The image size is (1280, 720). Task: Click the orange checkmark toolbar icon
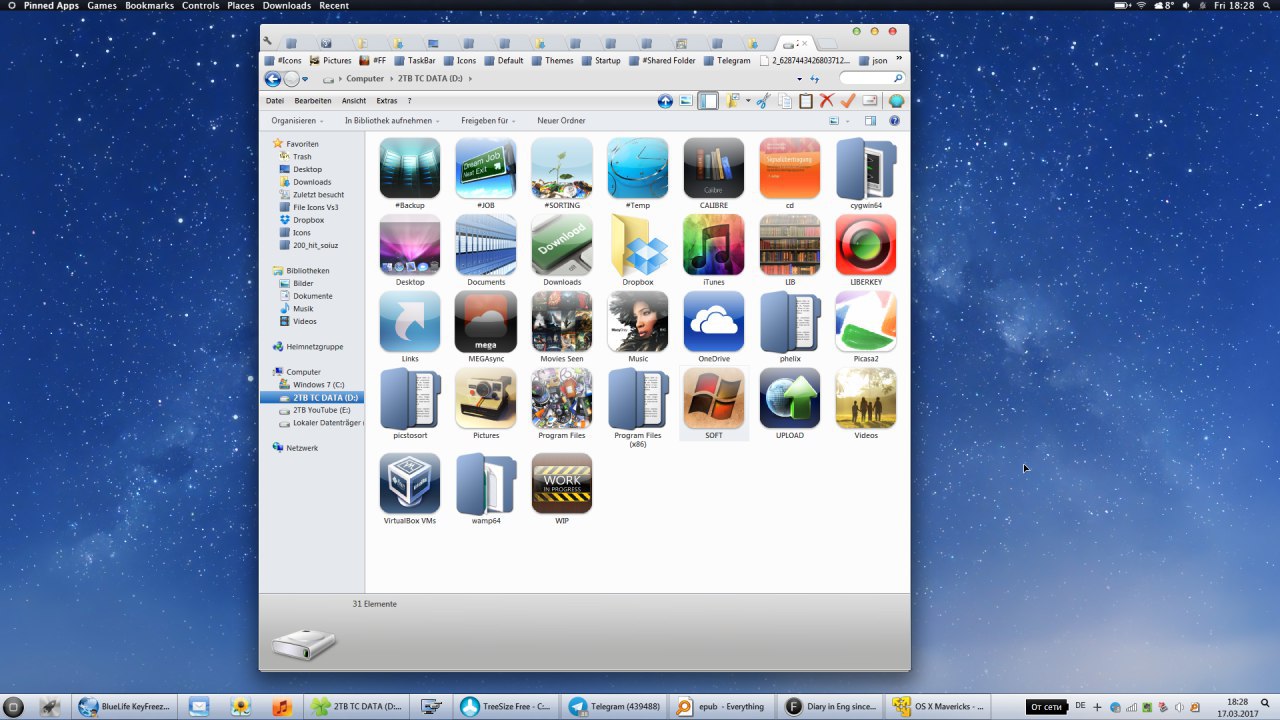848,101
